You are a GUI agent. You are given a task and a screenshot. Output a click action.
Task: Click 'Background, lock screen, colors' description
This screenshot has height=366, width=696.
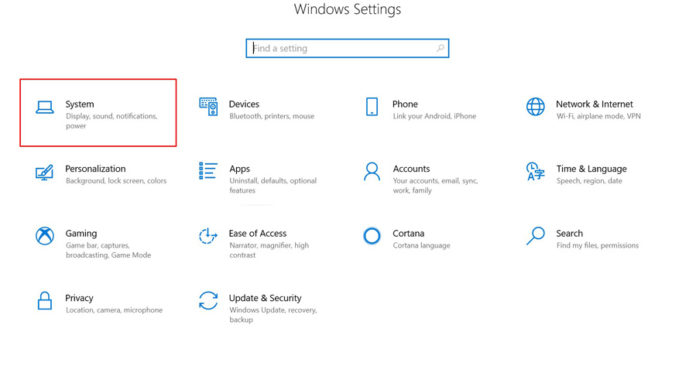[116, 181]
